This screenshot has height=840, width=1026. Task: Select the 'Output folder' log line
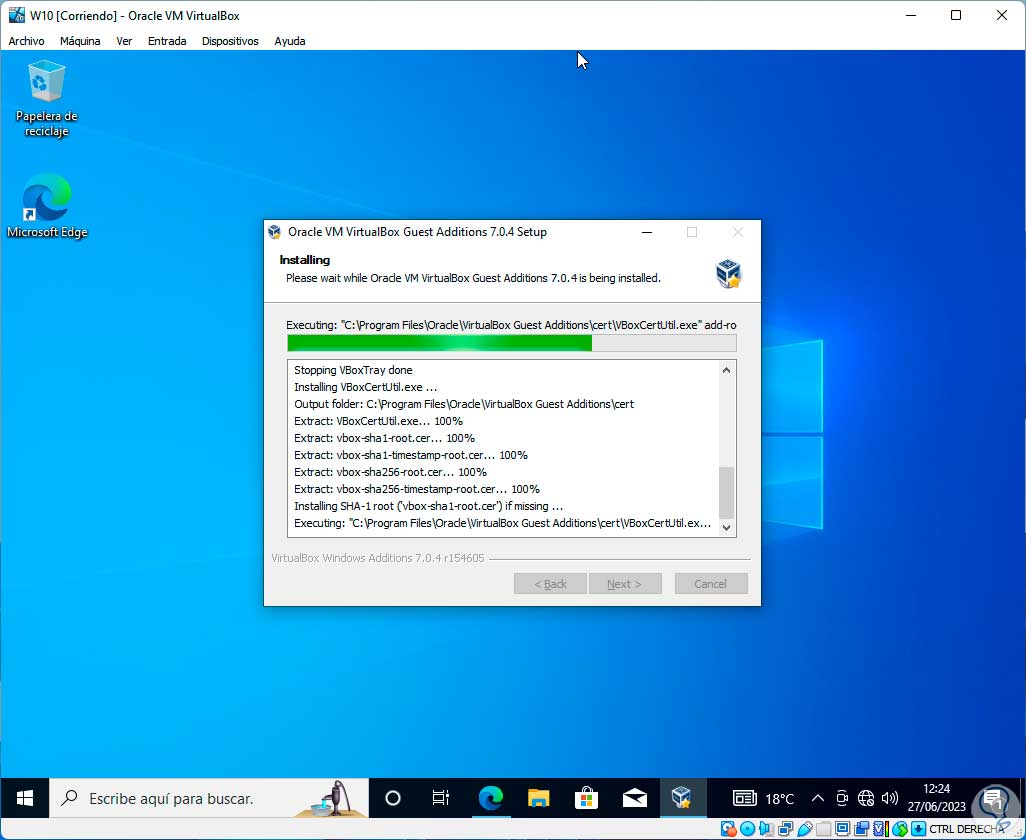coord(464,404)
